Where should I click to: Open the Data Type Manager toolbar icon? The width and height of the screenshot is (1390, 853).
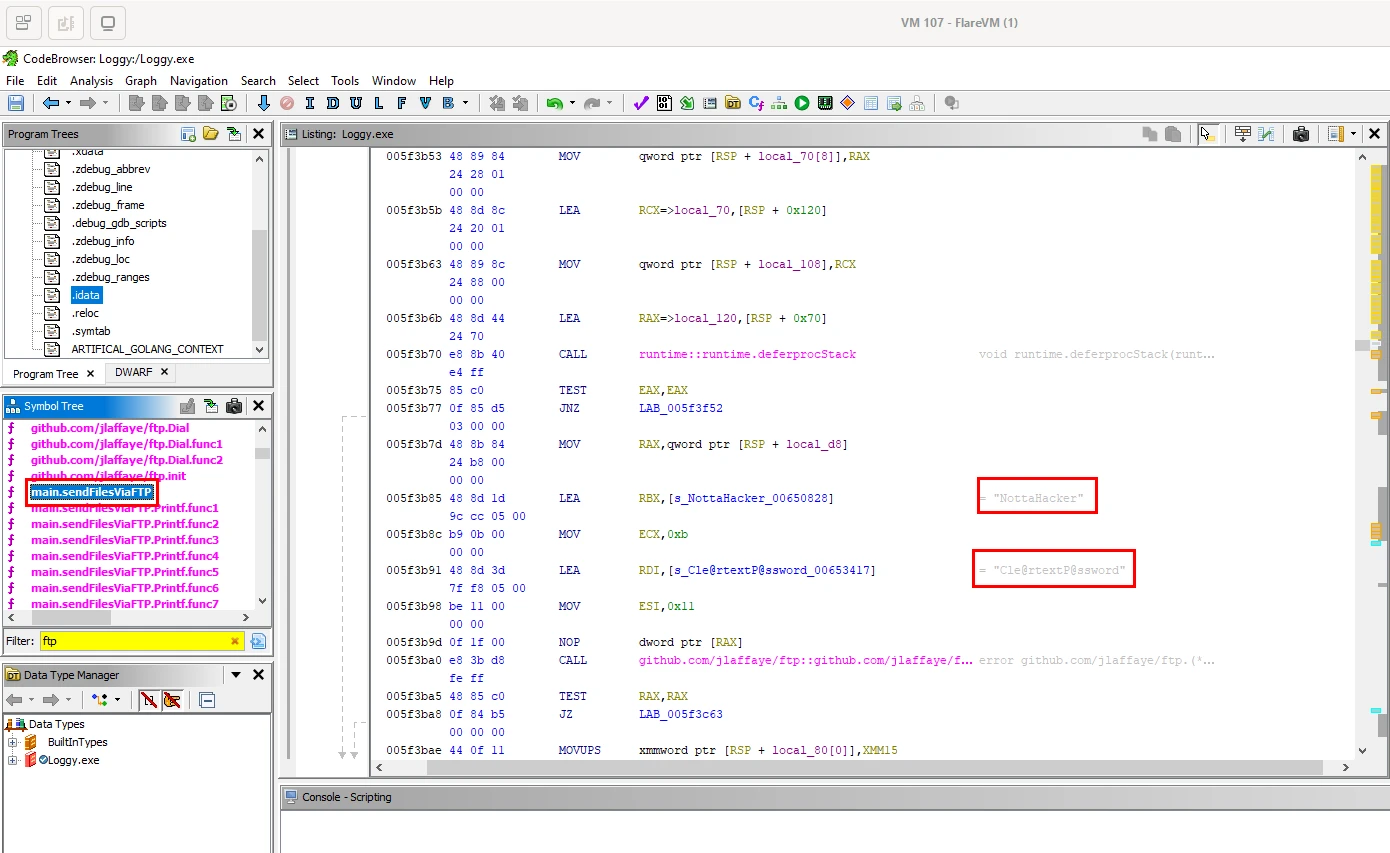(733, 103)
